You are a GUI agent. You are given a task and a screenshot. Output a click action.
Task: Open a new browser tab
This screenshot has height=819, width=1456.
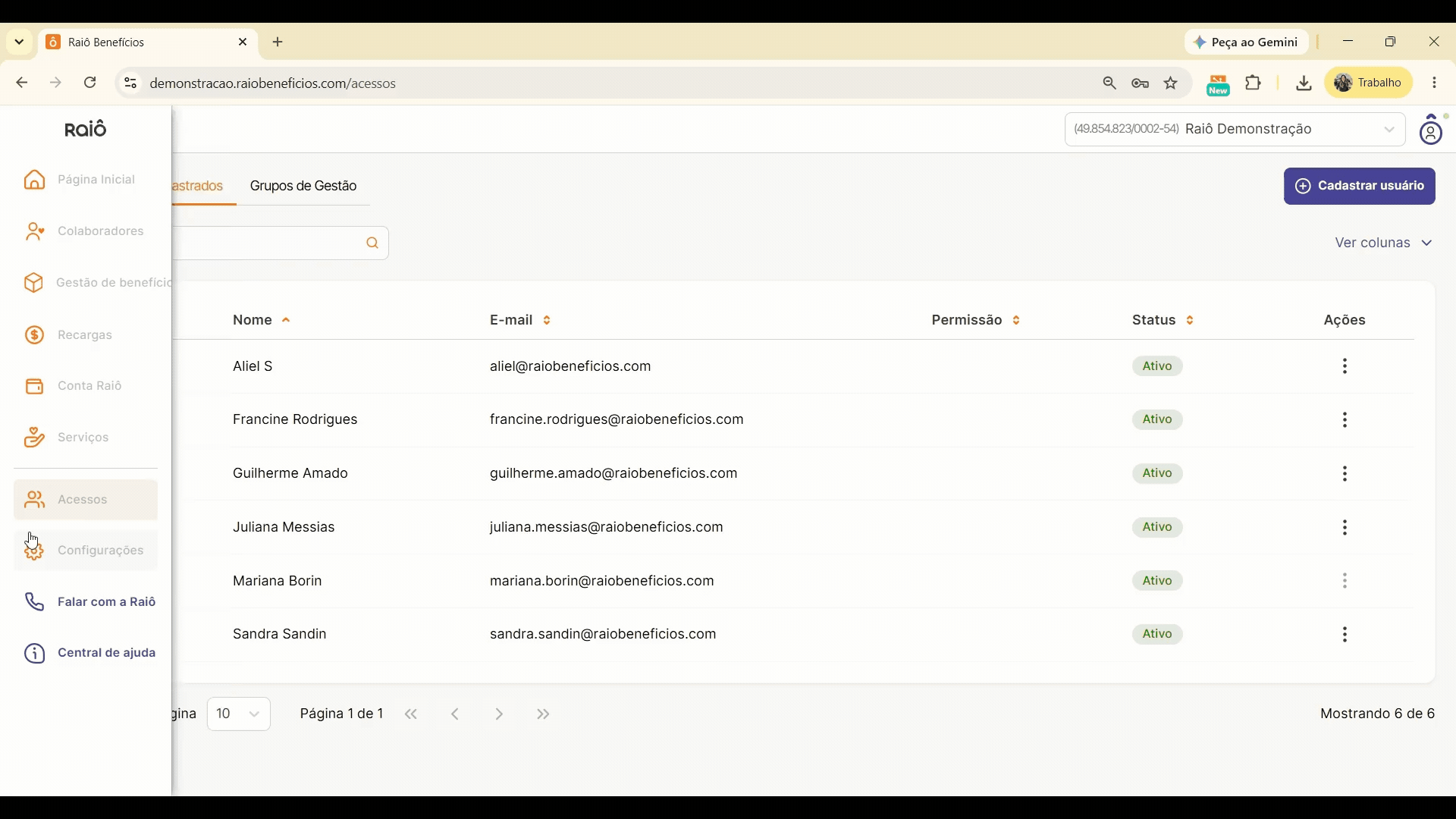point(278,43)
